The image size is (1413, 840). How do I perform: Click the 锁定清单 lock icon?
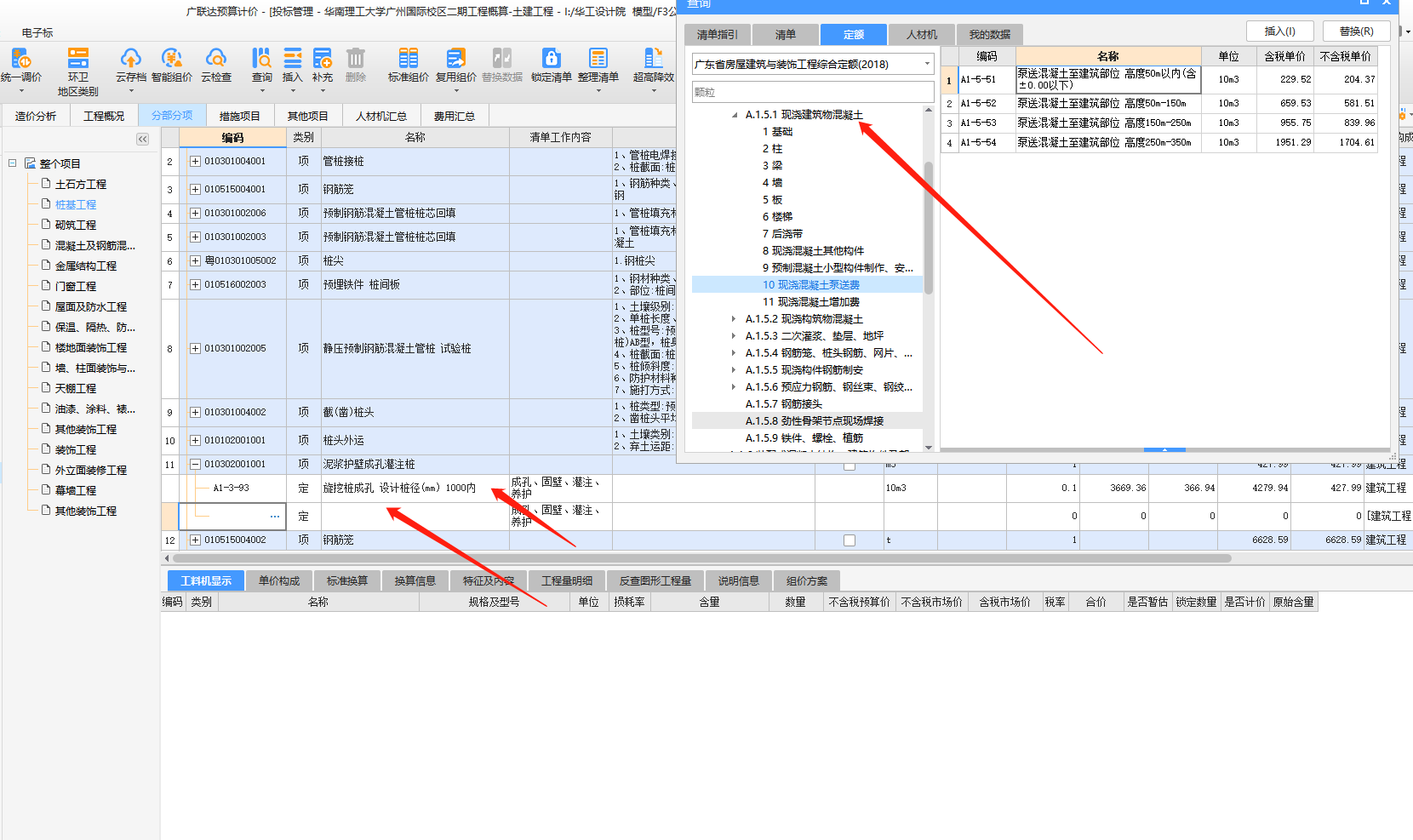click(552, 59)
